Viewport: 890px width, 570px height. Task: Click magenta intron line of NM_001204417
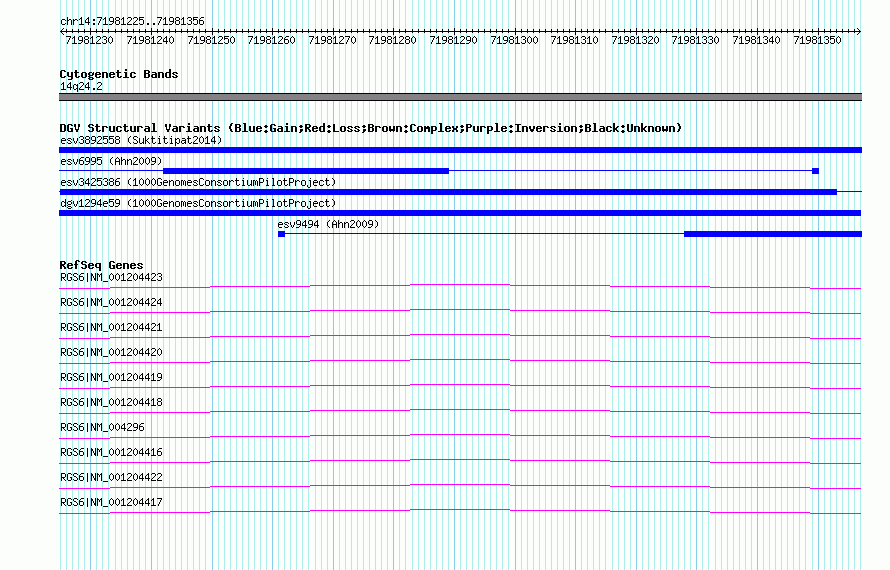(x=460, y=510)
